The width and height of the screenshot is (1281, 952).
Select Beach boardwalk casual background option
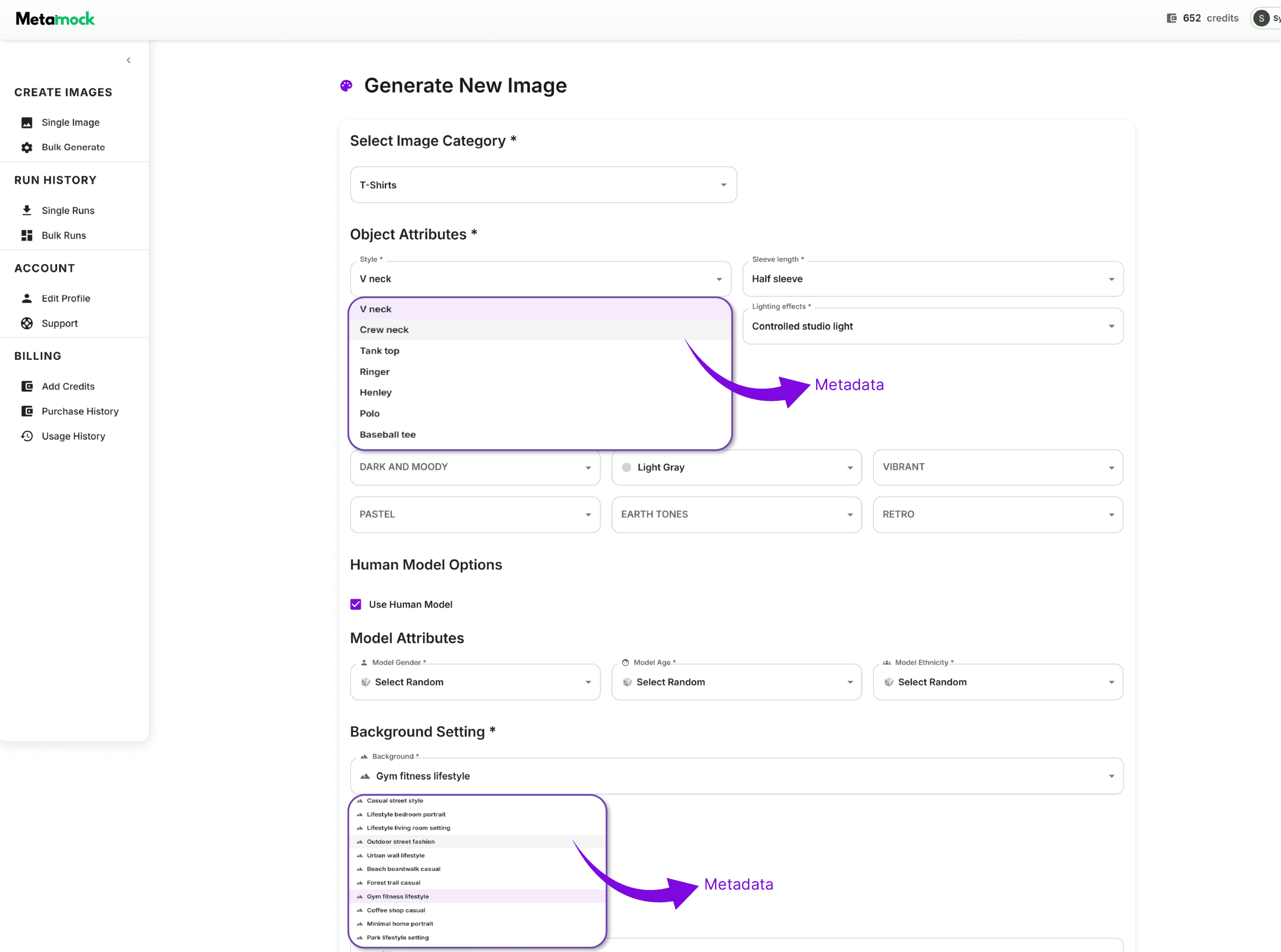403,869
